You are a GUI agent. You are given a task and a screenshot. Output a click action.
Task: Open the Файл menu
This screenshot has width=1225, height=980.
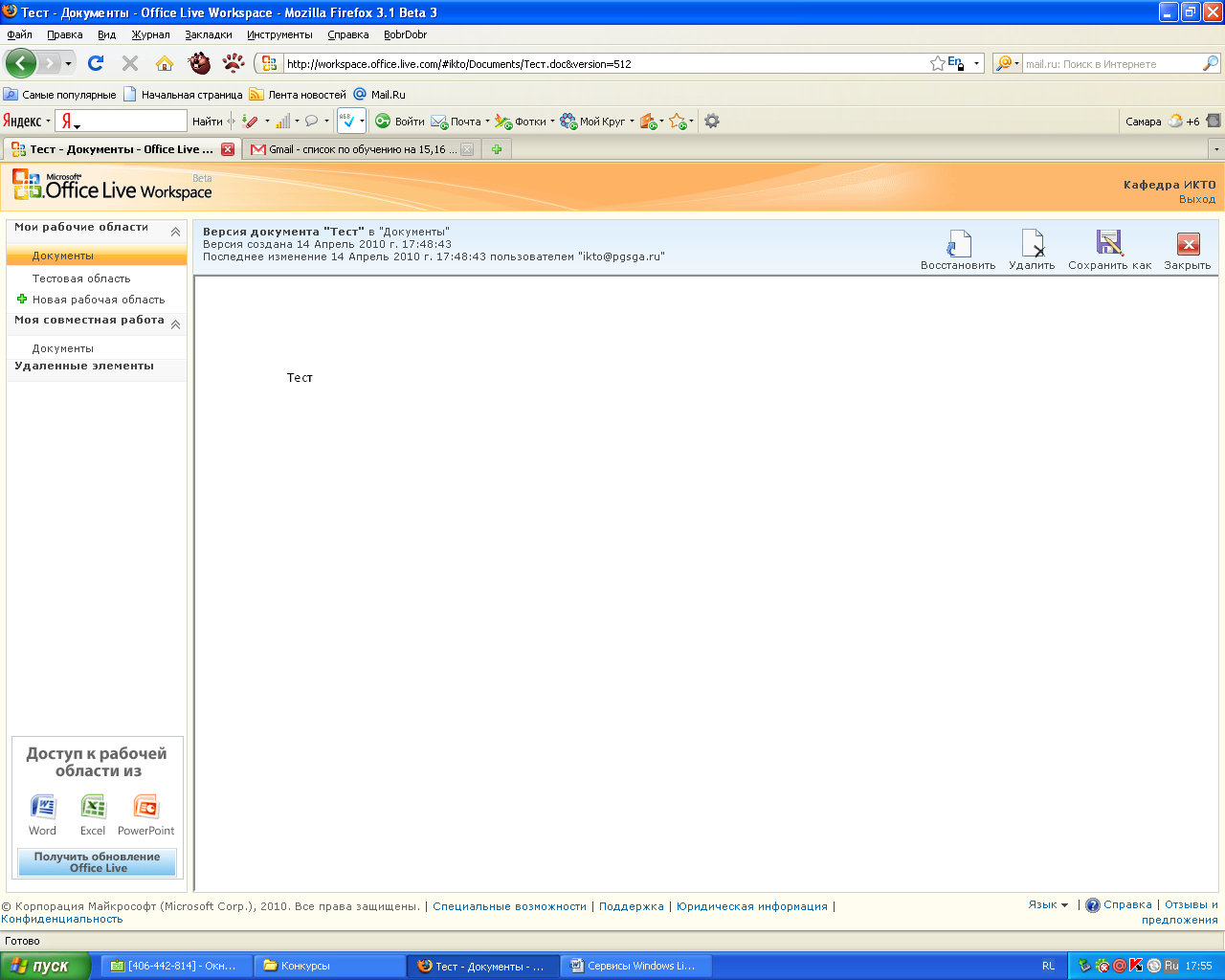(x=19, y=34)
